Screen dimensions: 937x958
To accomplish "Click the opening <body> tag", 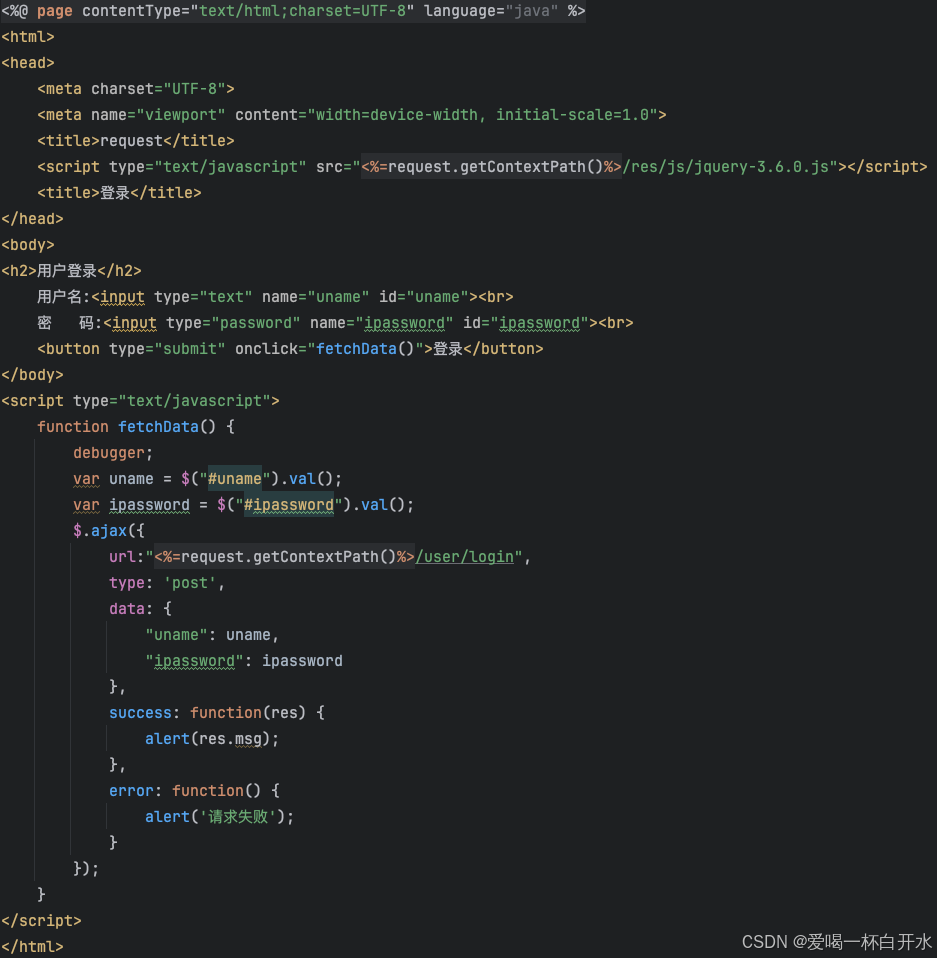I will tap(27, 245).
